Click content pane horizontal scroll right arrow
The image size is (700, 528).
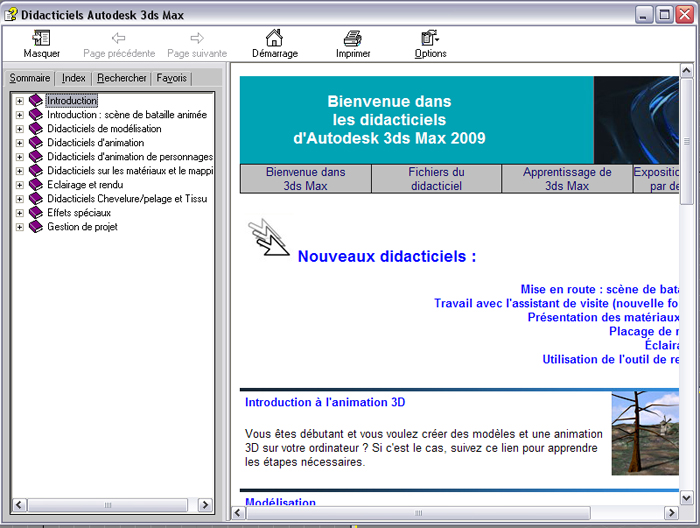pos(671,513)
